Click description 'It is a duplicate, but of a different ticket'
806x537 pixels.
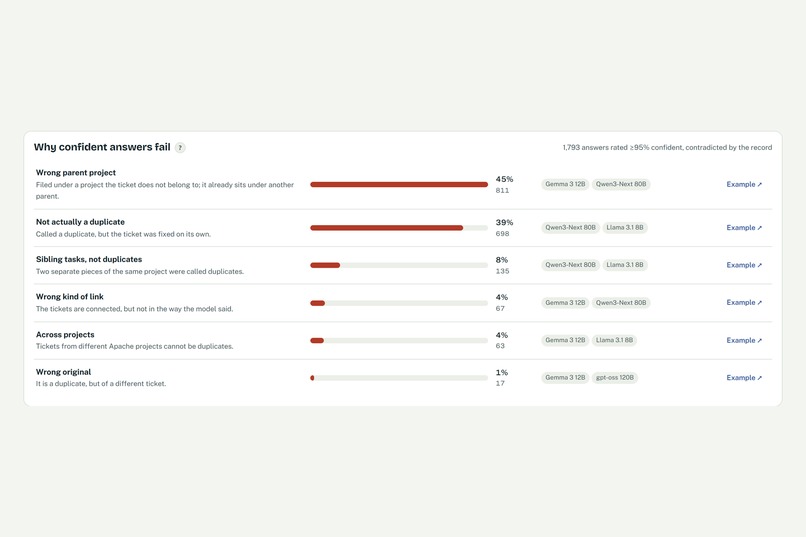[x=101, y=384]
